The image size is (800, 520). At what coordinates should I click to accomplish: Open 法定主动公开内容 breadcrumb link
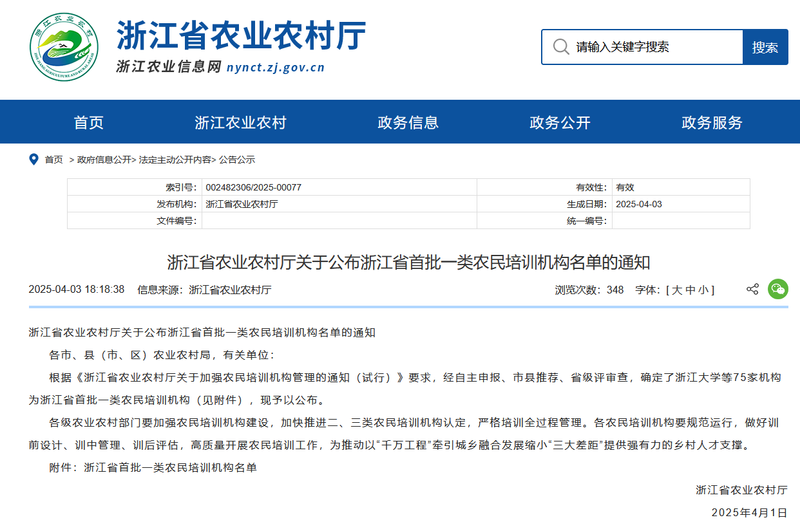(175, 160)
